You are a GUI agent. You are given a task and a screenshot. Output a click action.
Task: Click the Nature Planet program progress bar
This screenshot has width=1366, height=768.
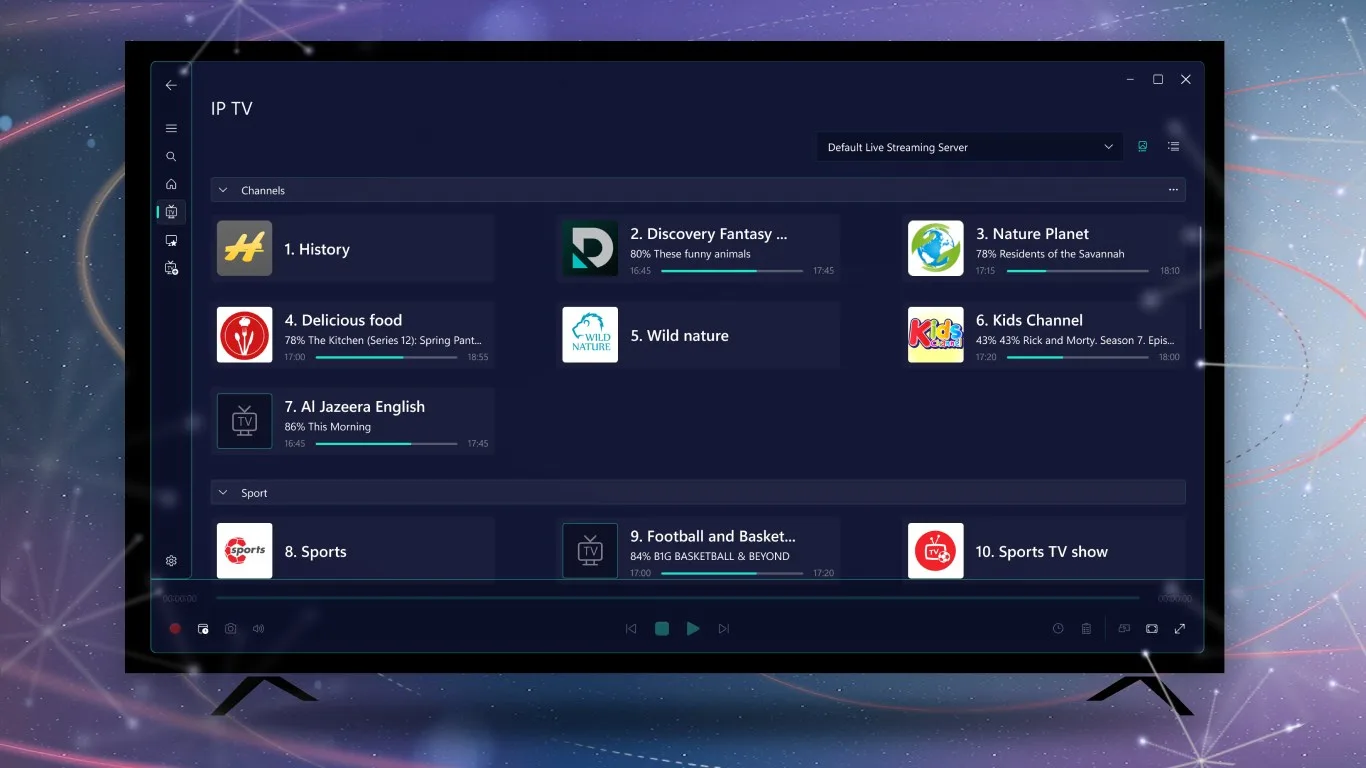[x=1078, y=270]
